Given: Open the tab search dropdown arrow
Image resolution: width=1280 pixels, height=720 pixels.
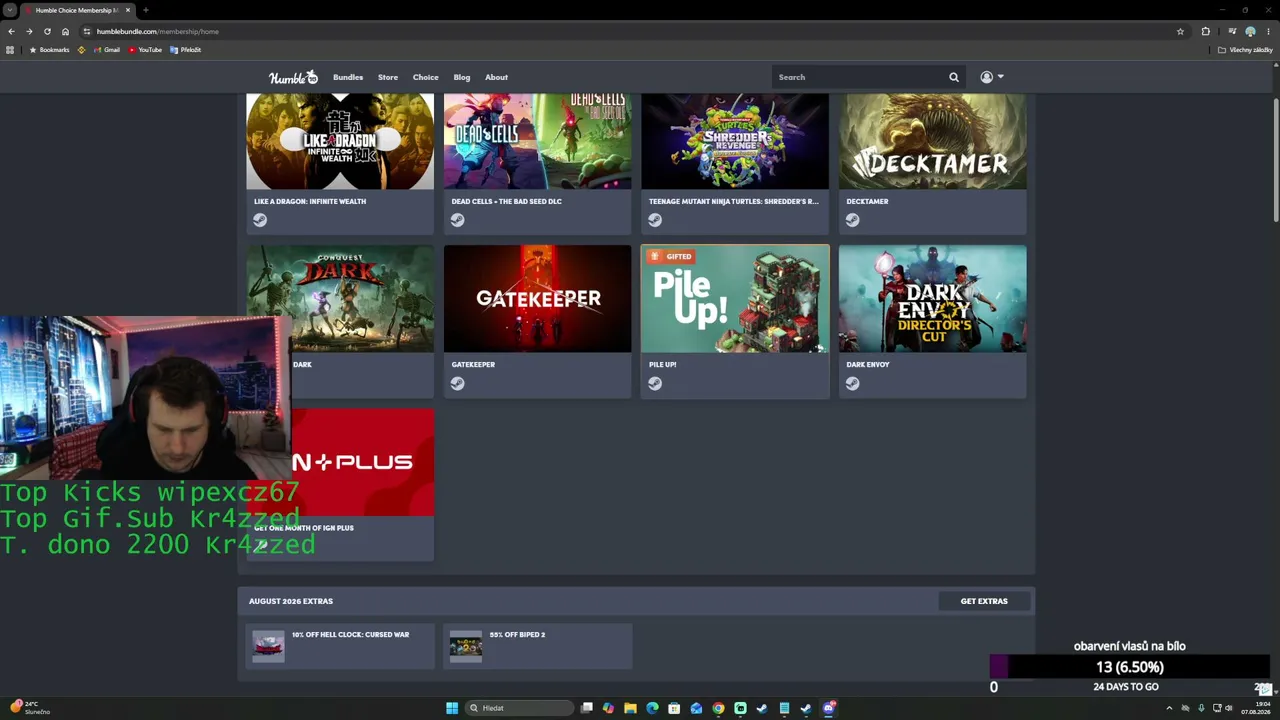Looking at the screenshot, I should click(x=9, y=10).
